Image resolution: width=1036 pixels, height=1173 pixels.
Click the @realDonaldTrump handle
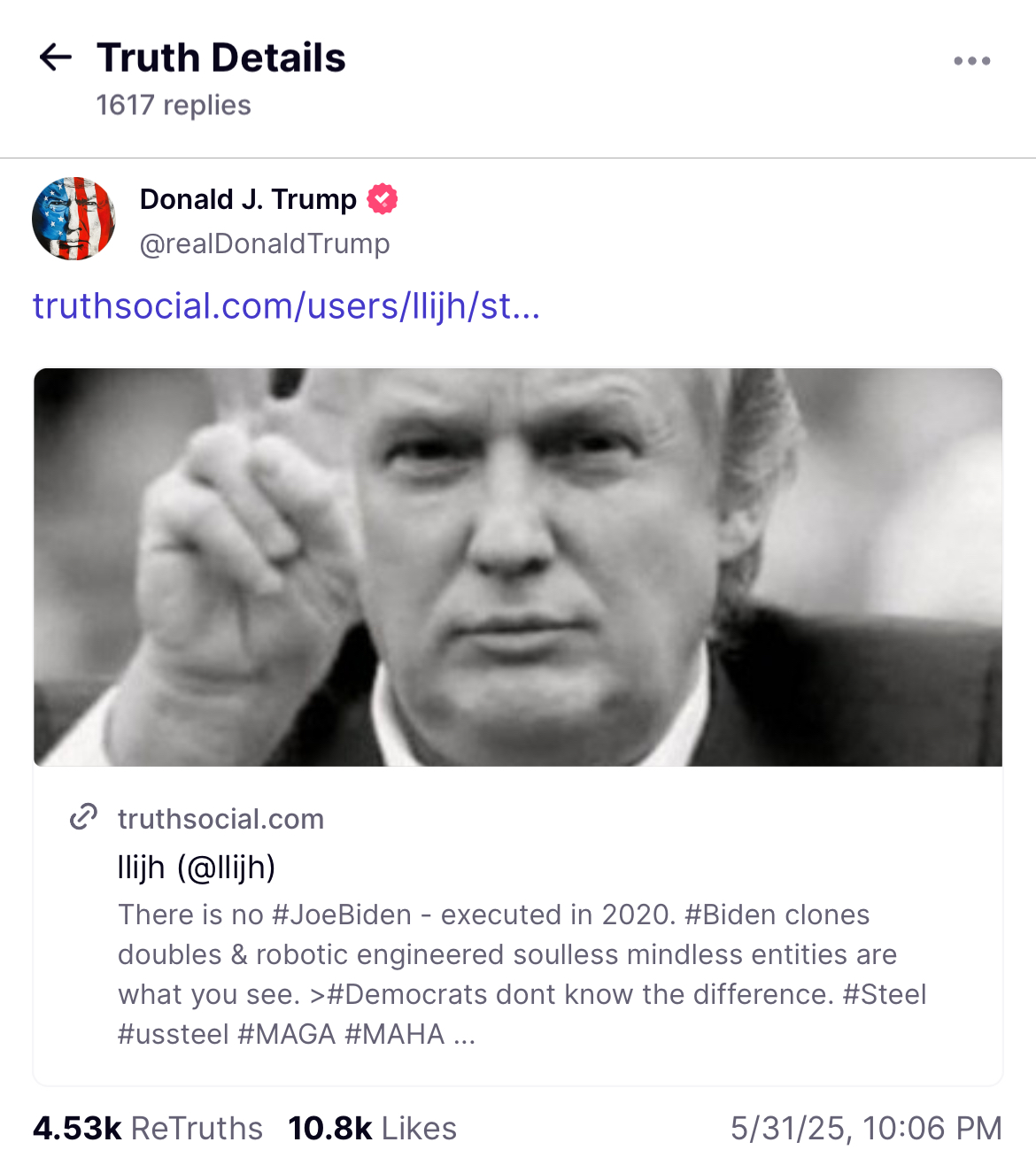(x=265, y=243)
